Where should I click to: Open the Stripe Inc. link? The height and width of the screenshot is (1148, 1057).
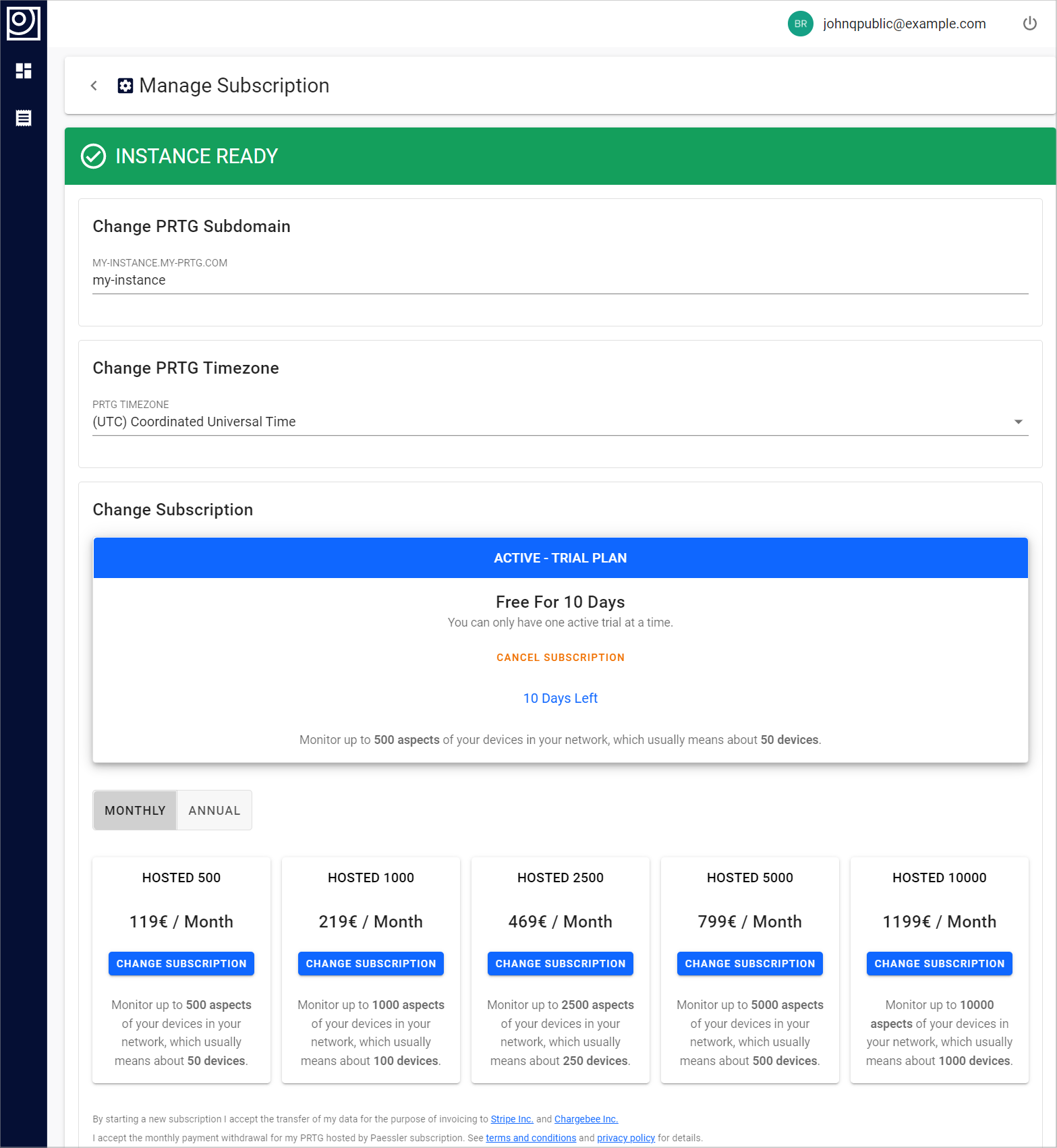pyautogui.click(x=511, y=1119)
